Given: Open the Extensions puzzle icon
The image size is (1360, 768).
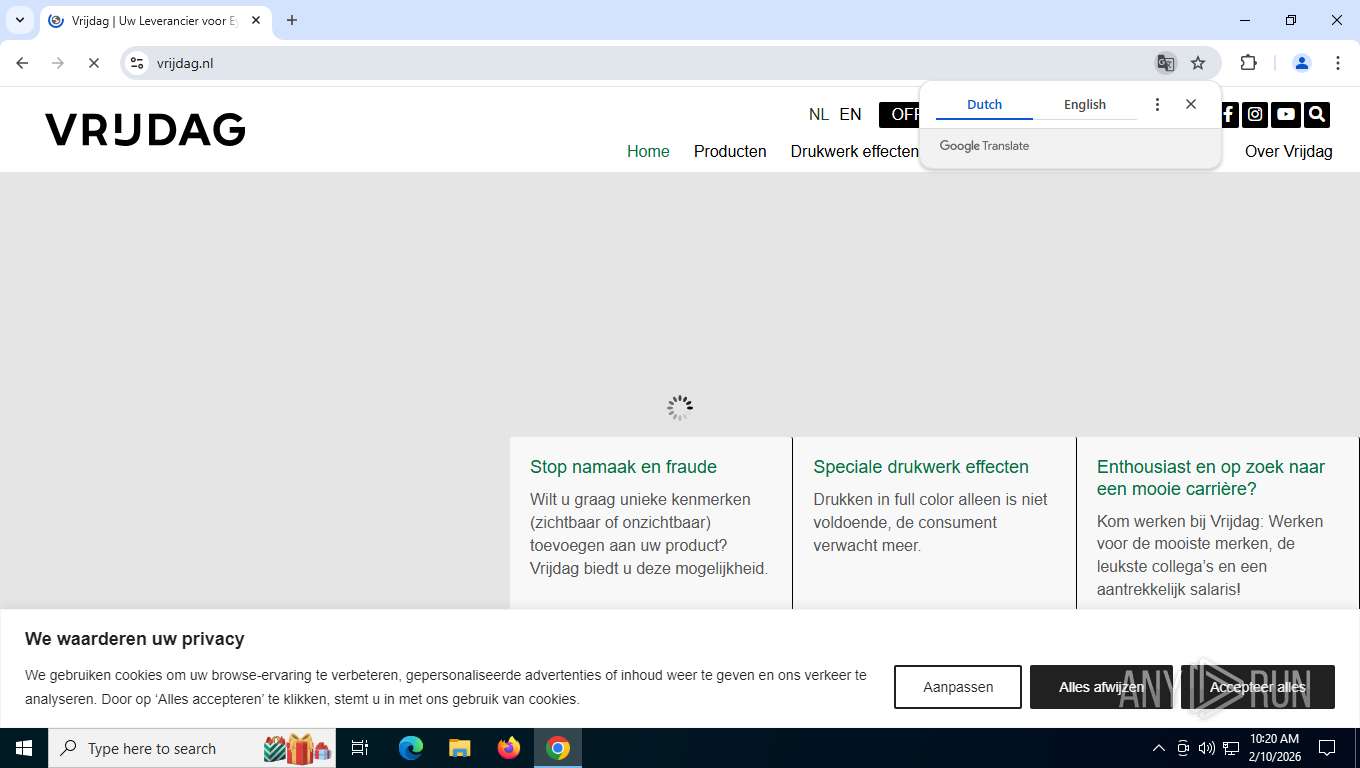Looking at the screenshot, I should click(1248, 63).
